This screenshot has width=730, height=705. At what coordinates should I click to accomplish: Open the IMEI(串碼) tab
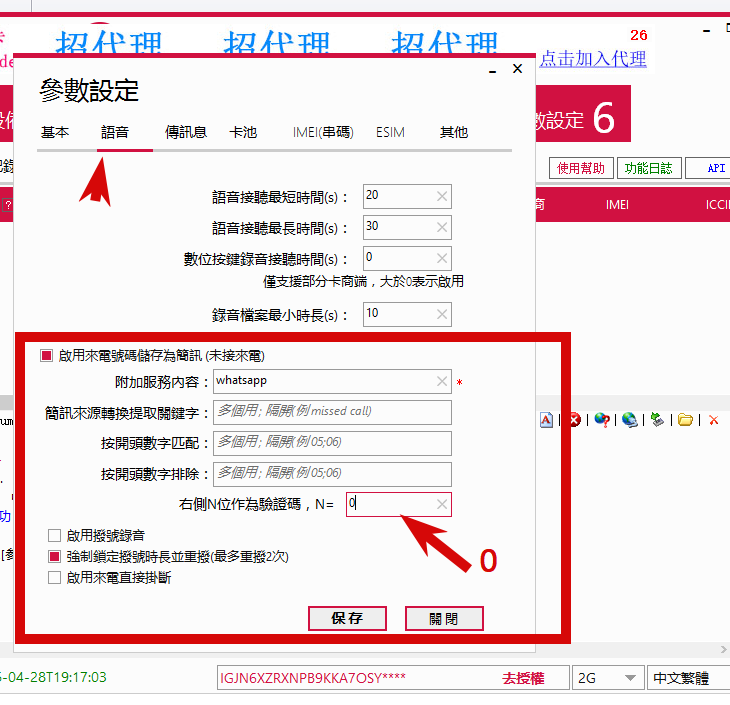point(323,133)
